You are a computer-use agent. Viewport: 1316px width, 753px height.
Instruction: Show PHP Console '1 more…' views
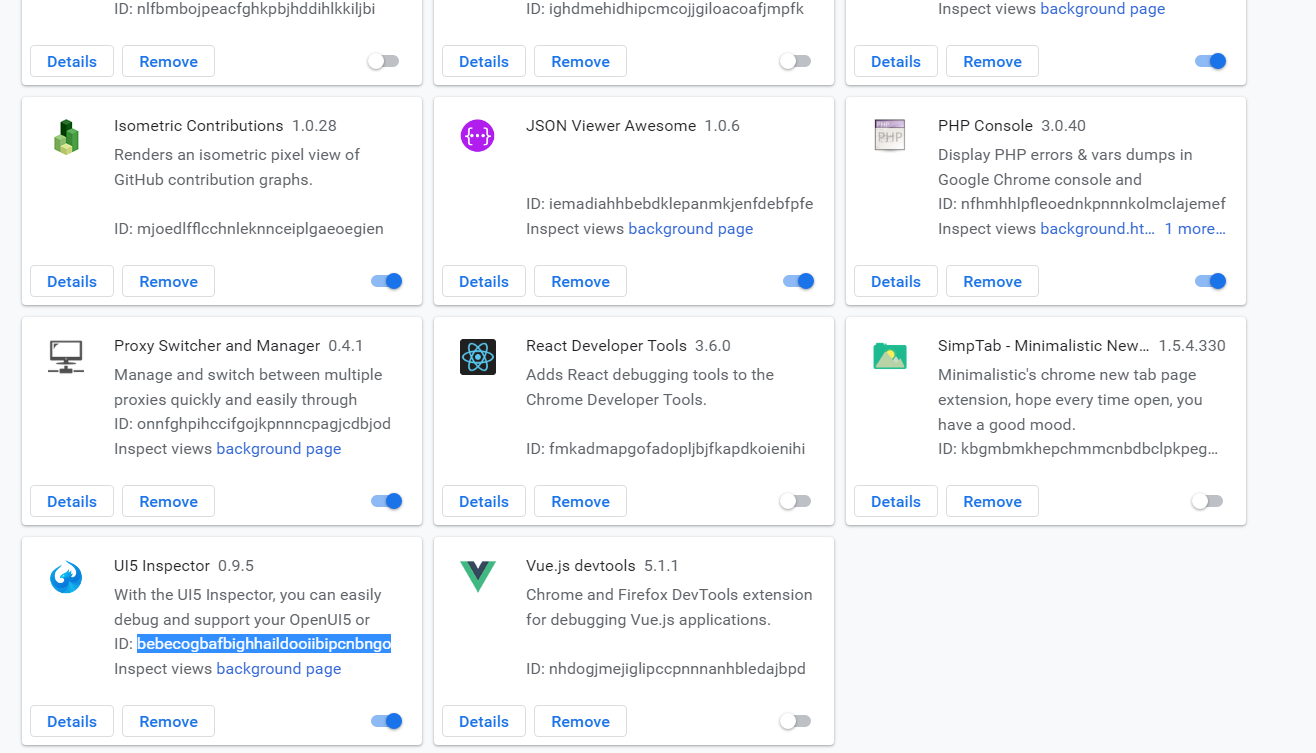(1195, 229)
